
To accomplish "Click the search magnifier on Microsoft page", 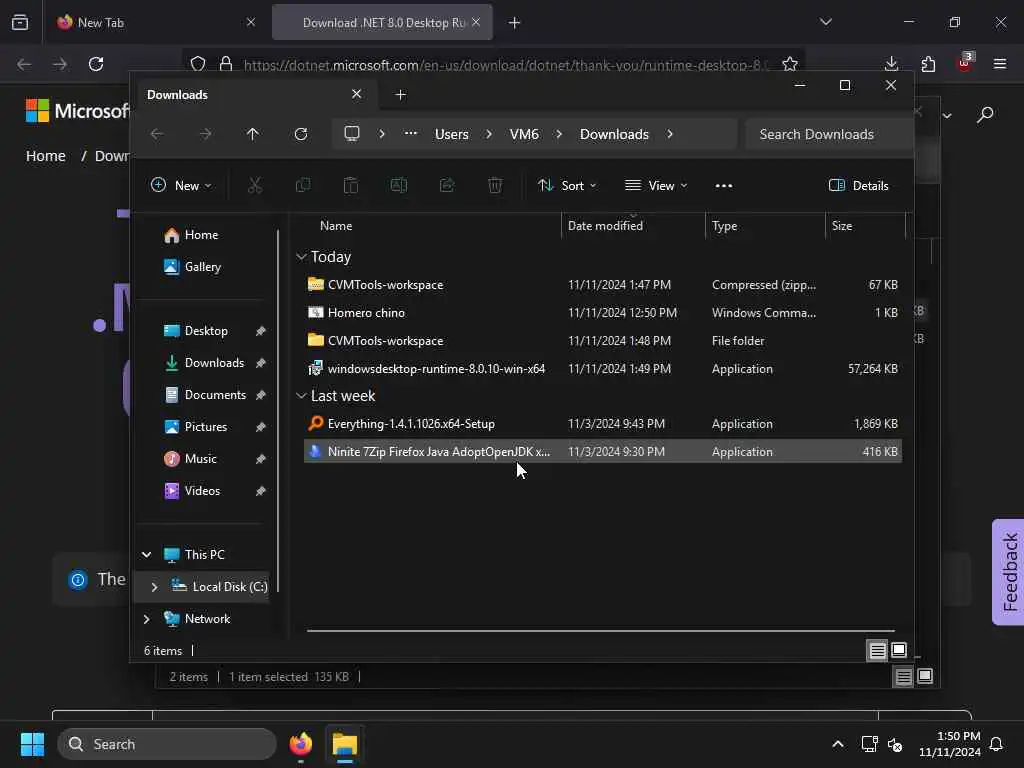I will (x=985, y=115).
